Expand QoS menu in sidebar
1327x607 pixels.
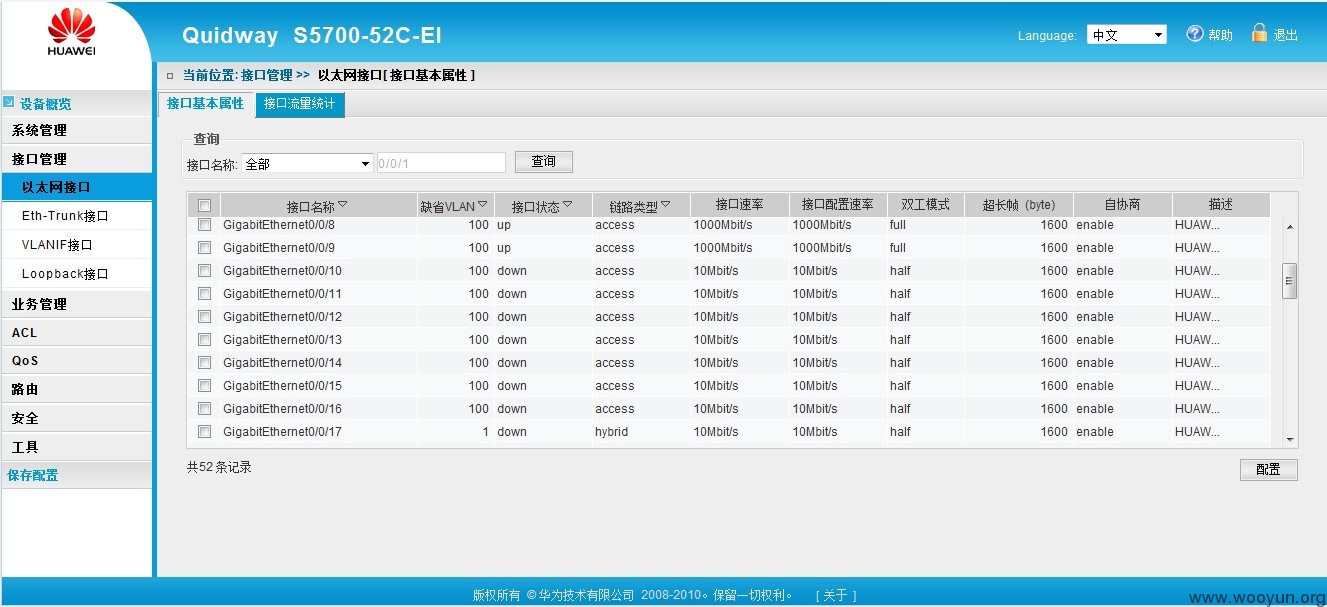click(76, 360)
